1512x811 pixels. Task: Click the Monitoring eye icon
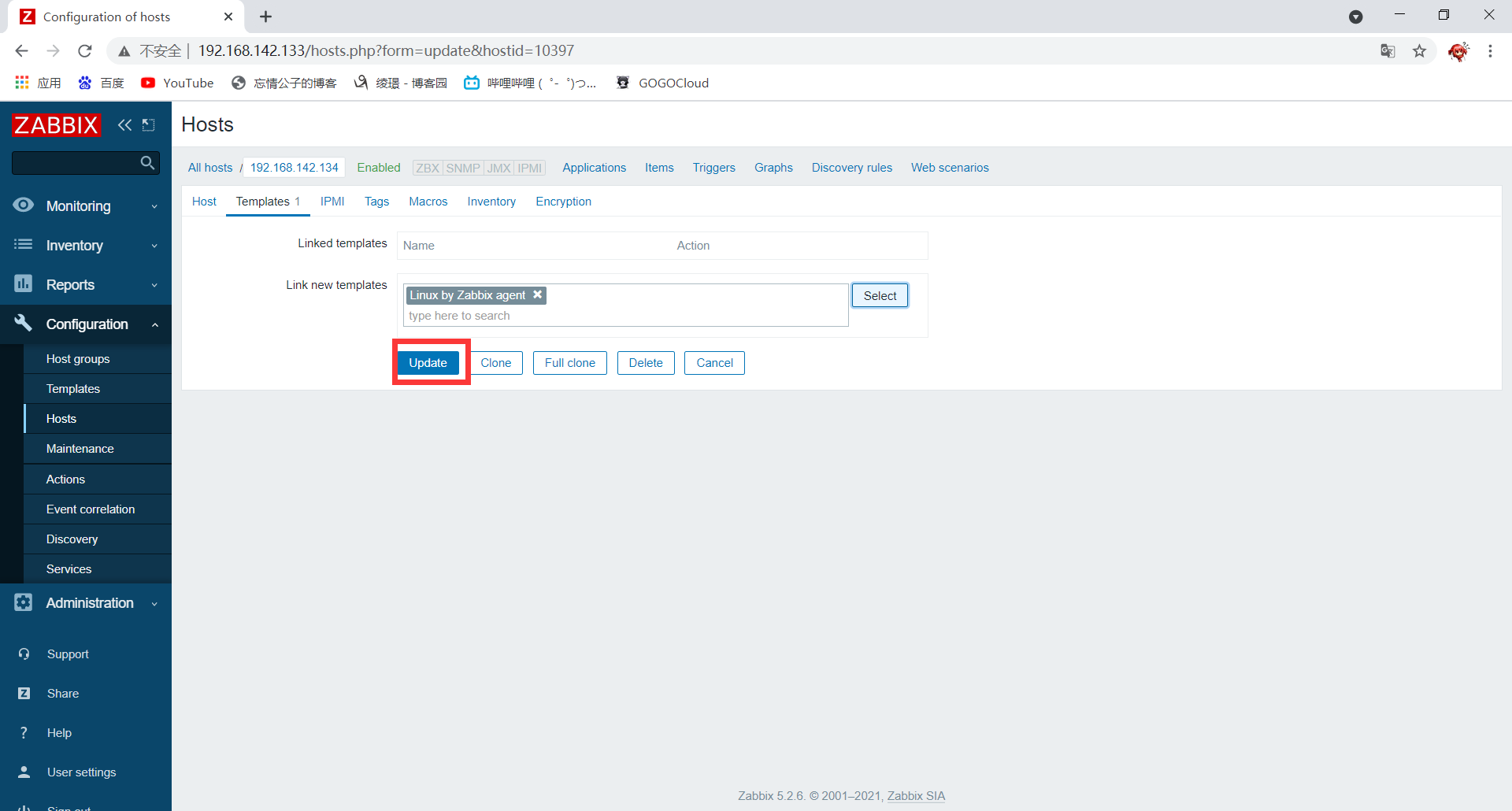24,205
